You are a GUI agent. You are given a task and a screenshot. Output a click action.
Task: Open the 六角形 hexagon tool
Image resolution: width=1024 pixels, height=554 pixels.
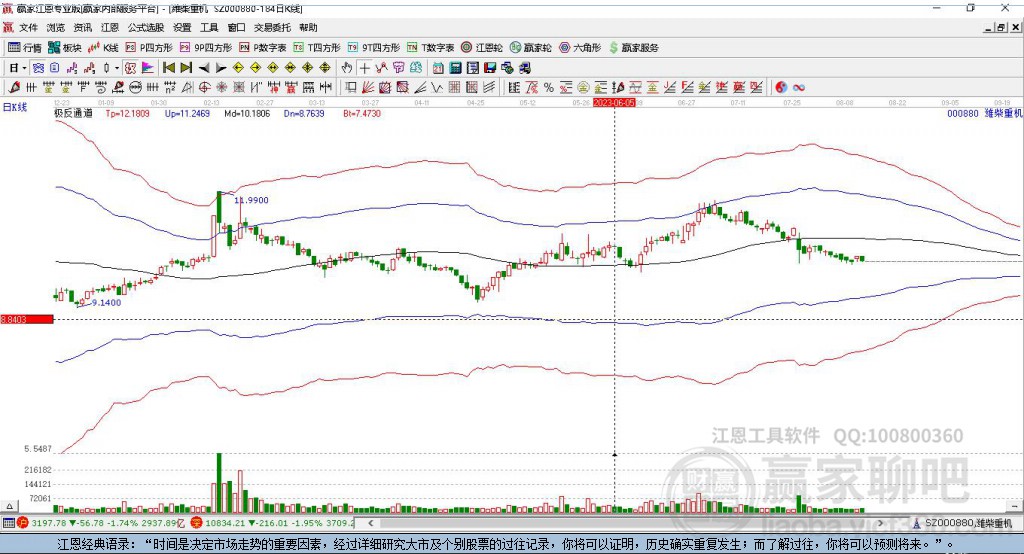[x=580, y=48]
